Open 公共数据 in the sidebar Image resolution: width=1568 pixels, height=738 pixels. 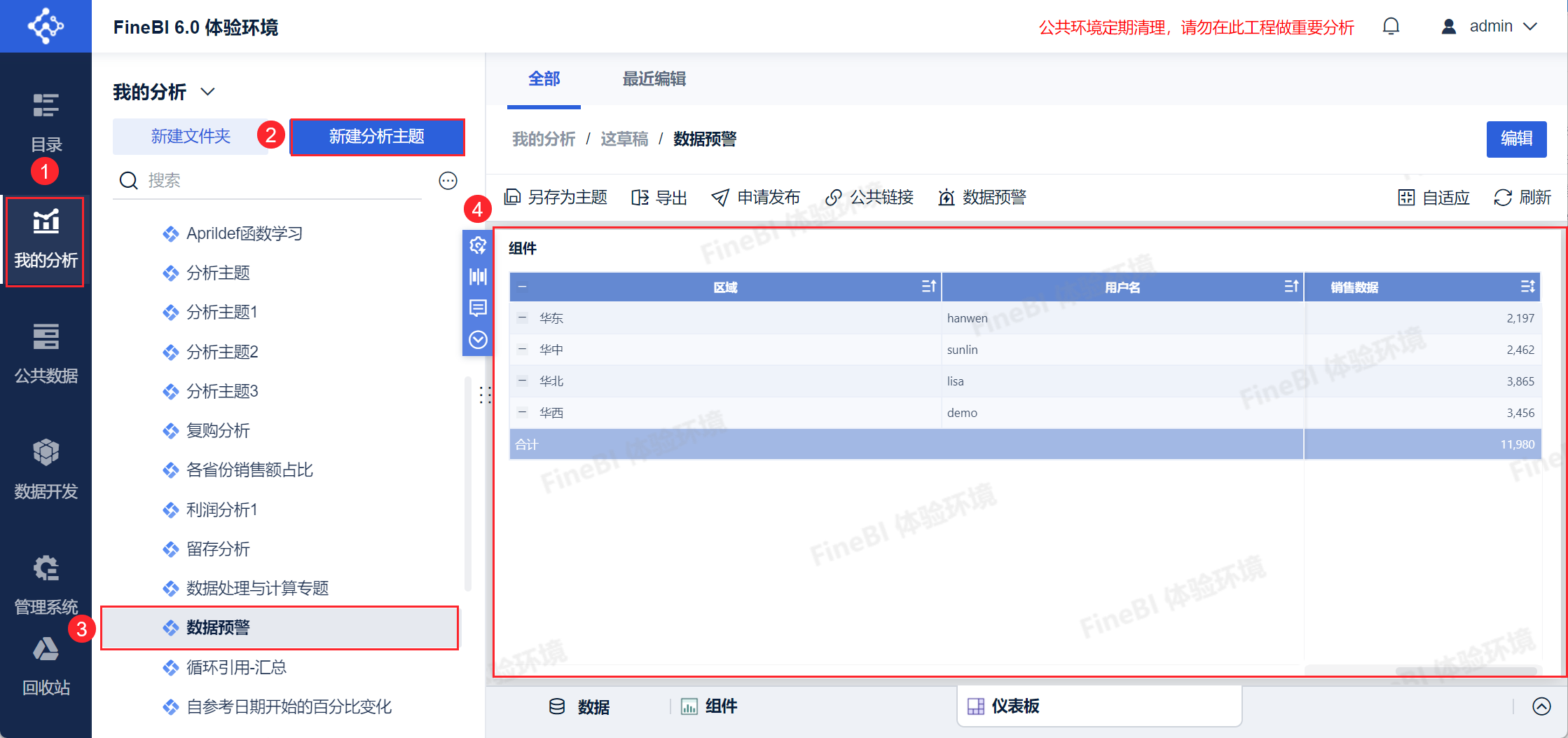[46, 354]
